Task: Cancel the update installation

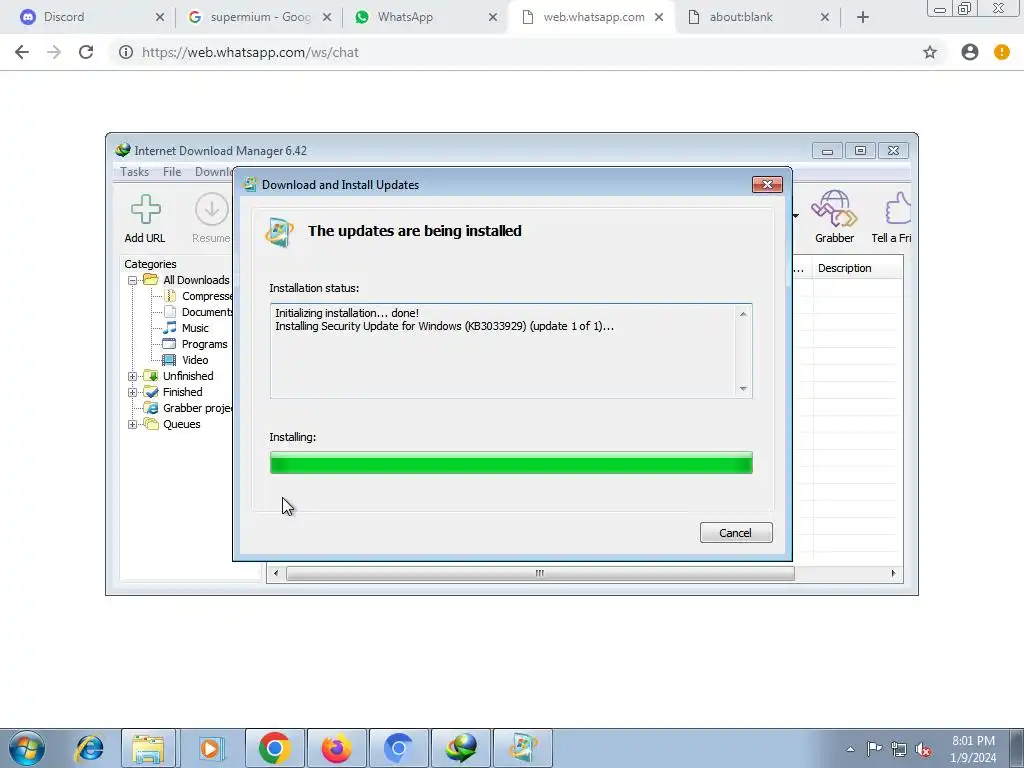Action: click(x=736, y=533)
